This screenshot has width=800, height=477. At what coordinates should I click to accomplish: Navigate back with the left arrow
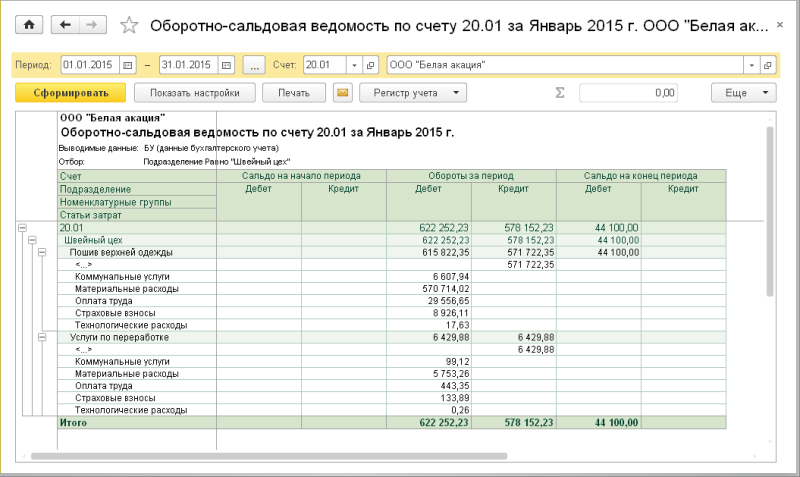click(65, 24)
